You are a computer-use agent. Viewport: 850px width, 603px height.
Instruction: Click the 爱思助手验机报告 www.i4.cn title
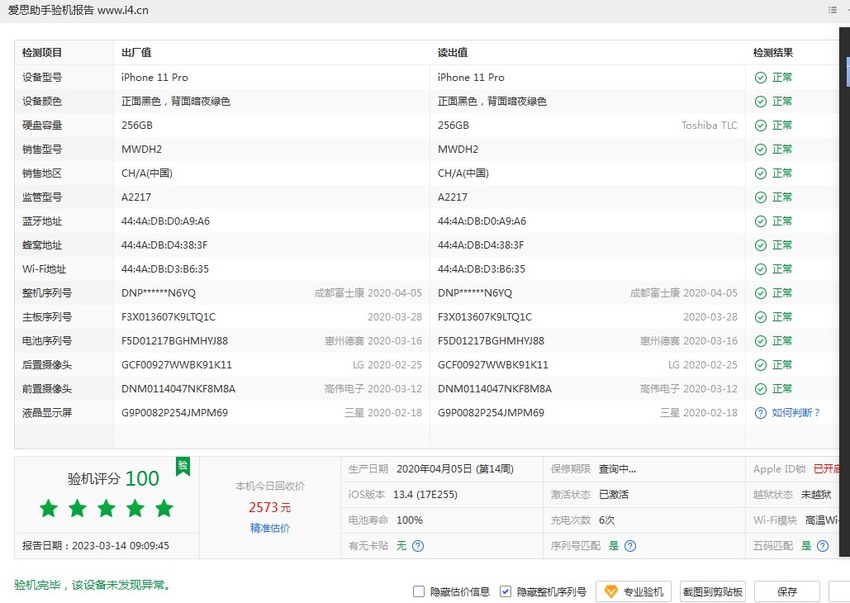click(x=78, y=10)
